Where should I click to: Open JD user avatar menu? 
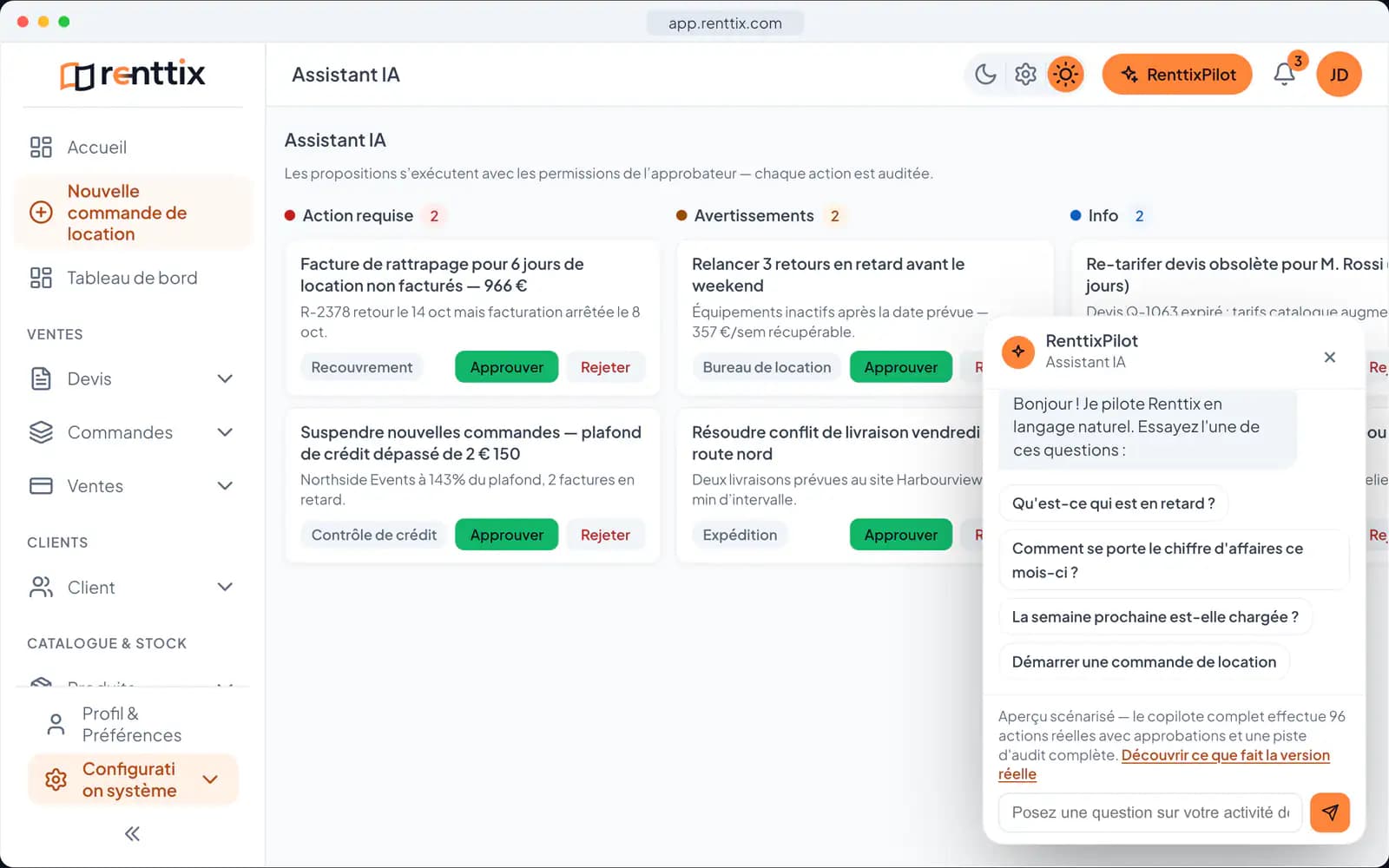tap(1339, 75)
